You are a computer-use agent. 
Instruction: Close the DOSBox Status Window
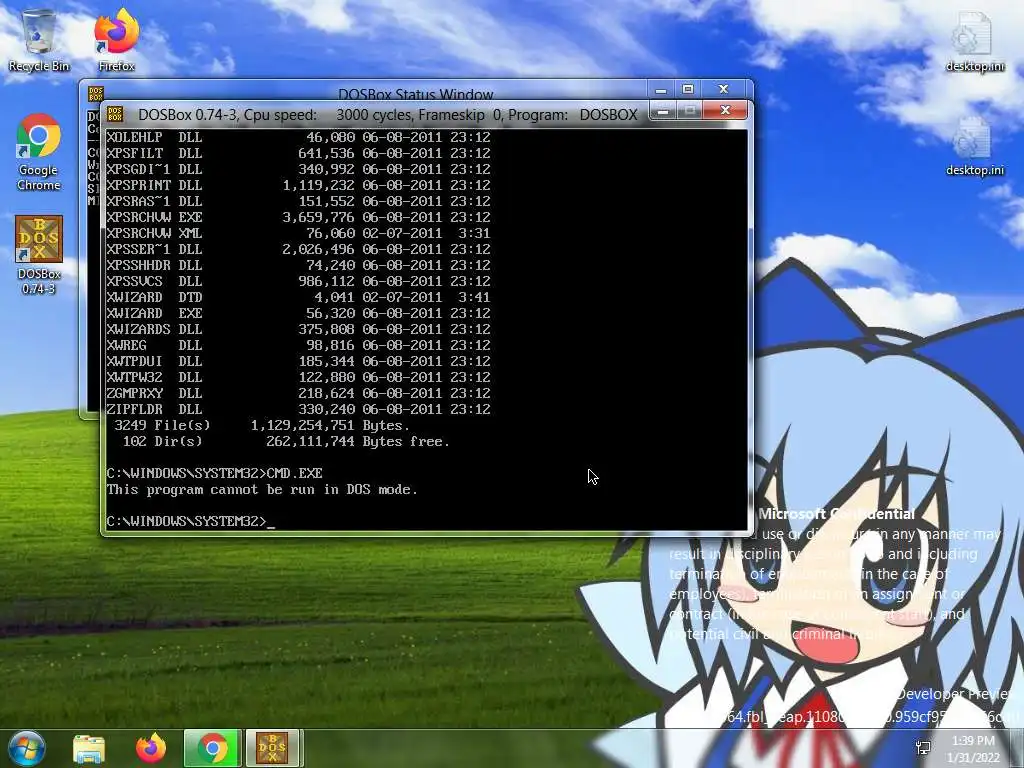(x=724, y=89)
